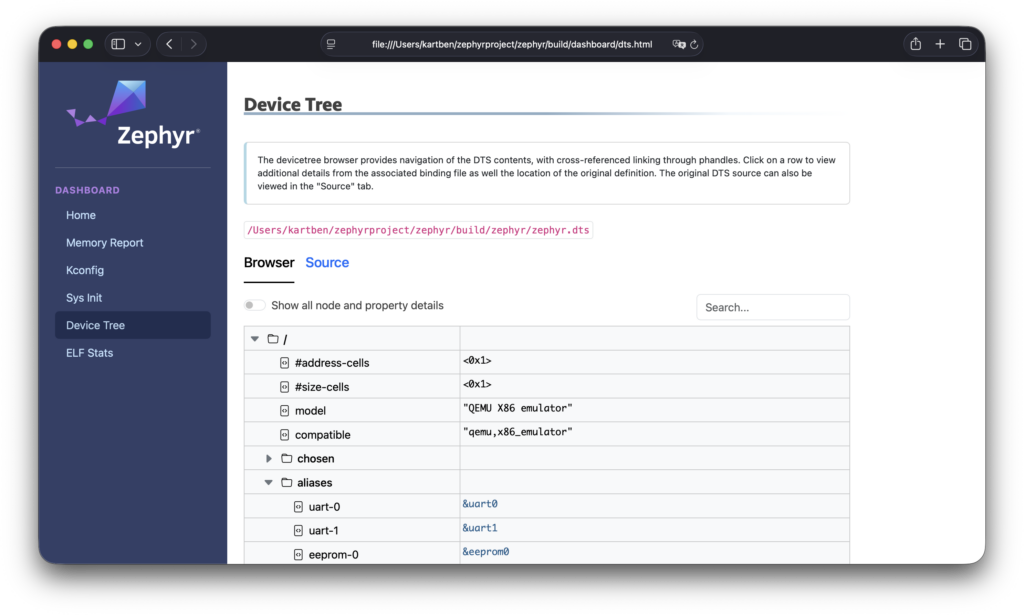Click the property icon beside model

(284, 411)
